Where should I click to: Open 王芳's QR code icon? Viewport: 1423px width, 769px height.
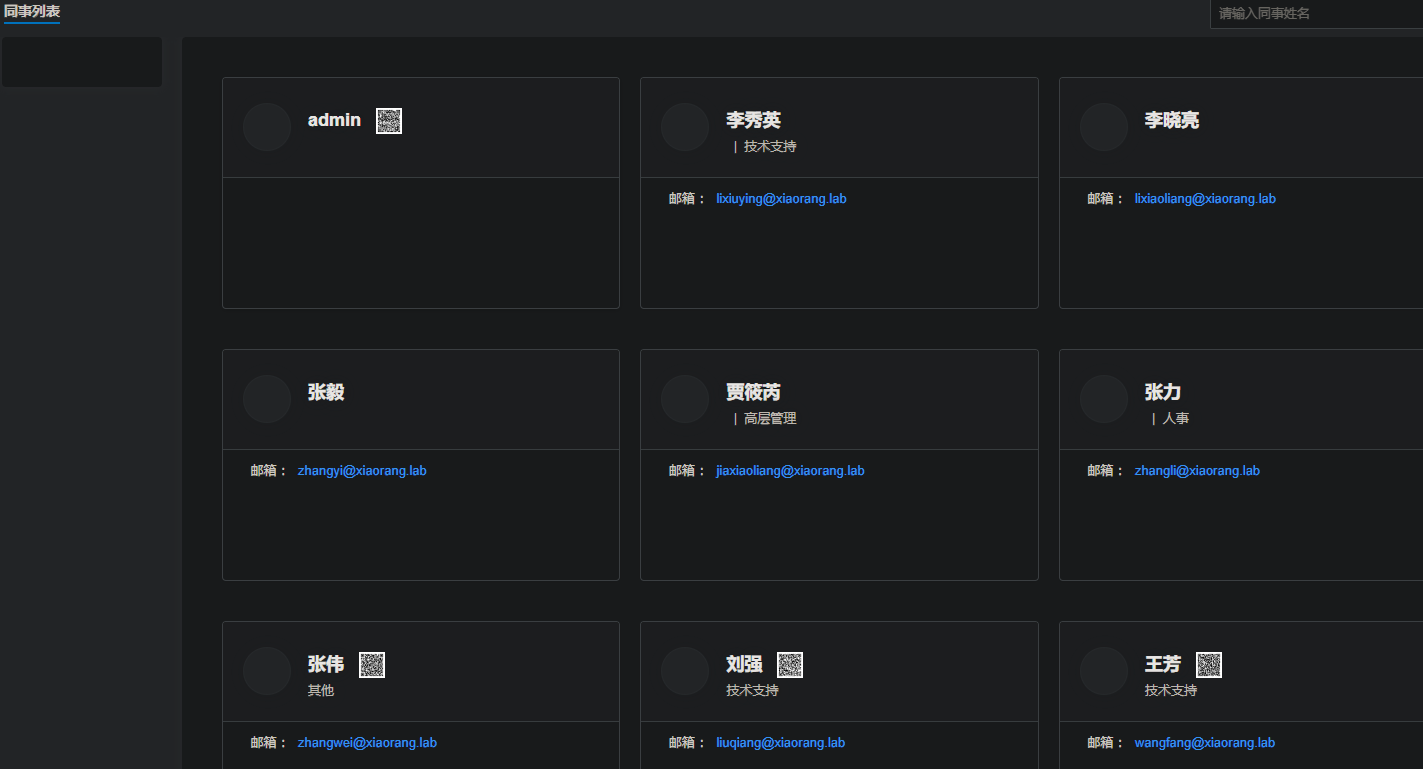point(1209,665)
